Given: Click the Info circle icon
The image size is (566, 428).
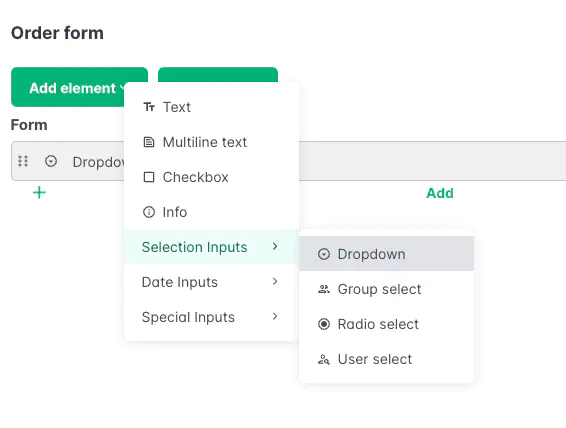Looking at the screenshot, I should [x=149, y=212].
